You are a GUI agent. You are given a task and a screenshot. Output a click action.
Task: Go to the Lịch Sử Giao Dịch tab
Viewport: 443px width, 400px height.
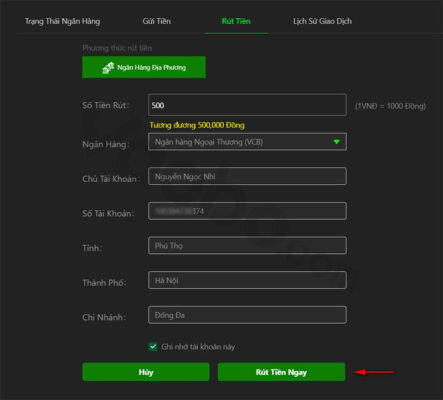322,21
